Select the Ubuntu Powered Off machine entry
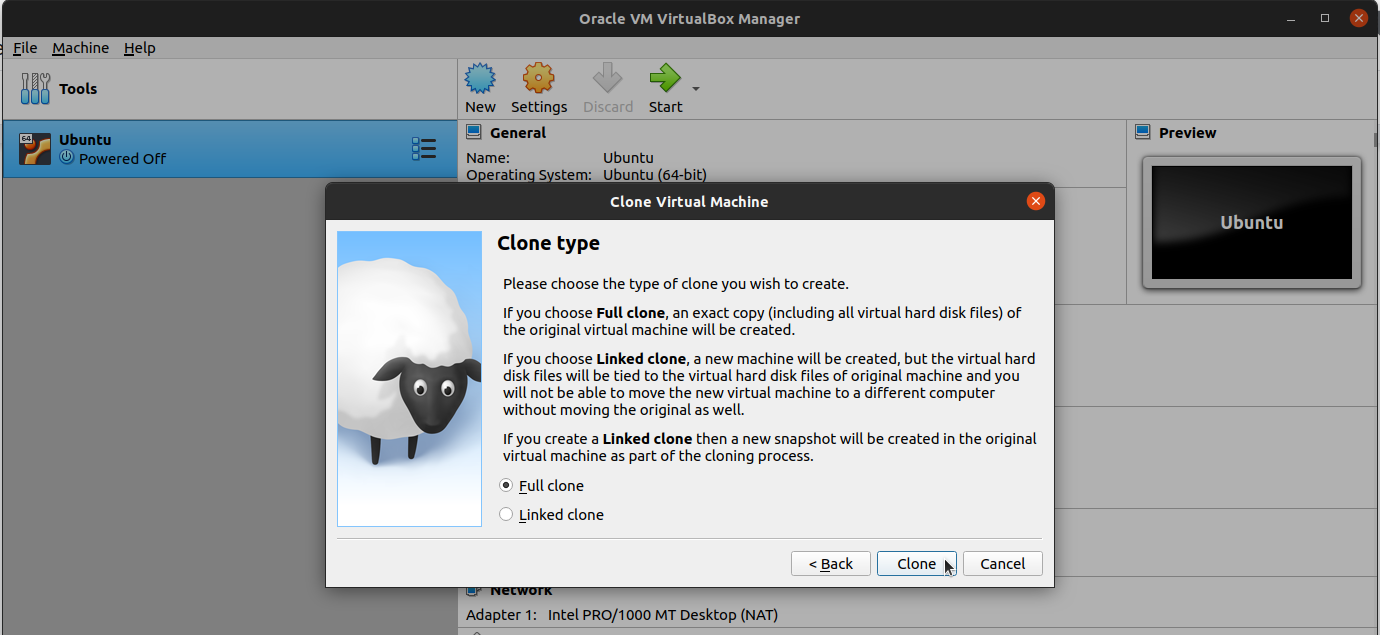This screenshot has height=635, width=1380. 230,149
